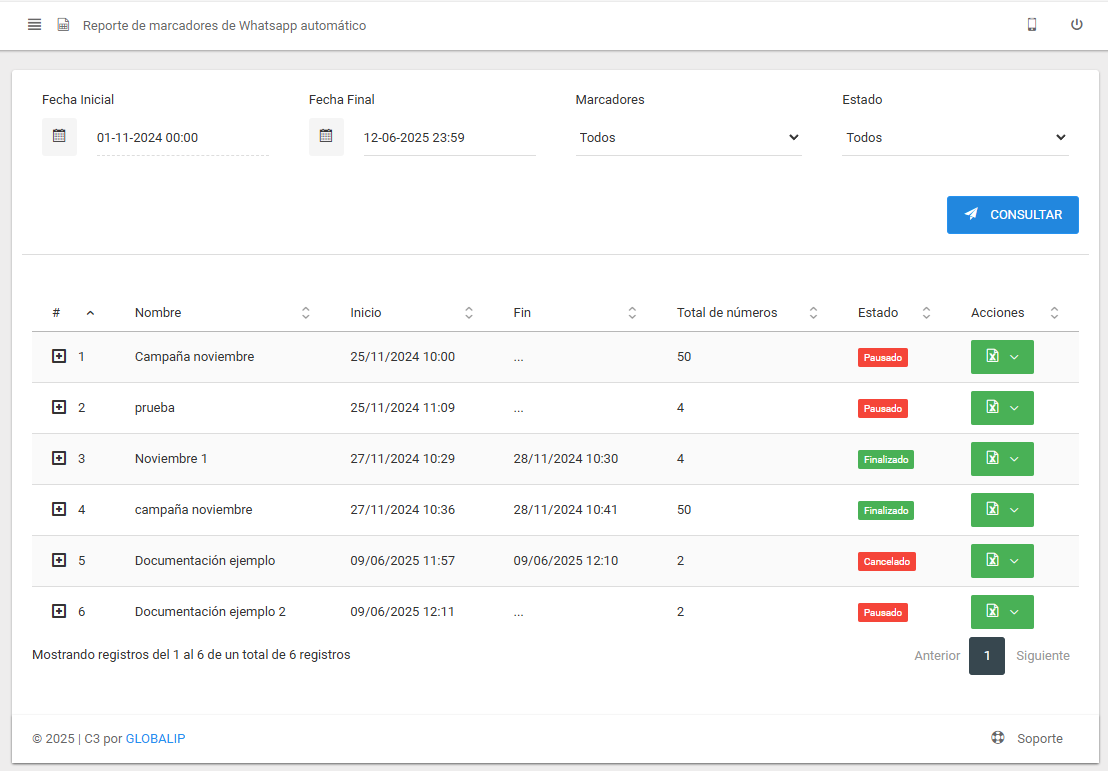The image size is (1108, 771).
Task: Go to the Siguiente page
Action: click(1043, 656)
